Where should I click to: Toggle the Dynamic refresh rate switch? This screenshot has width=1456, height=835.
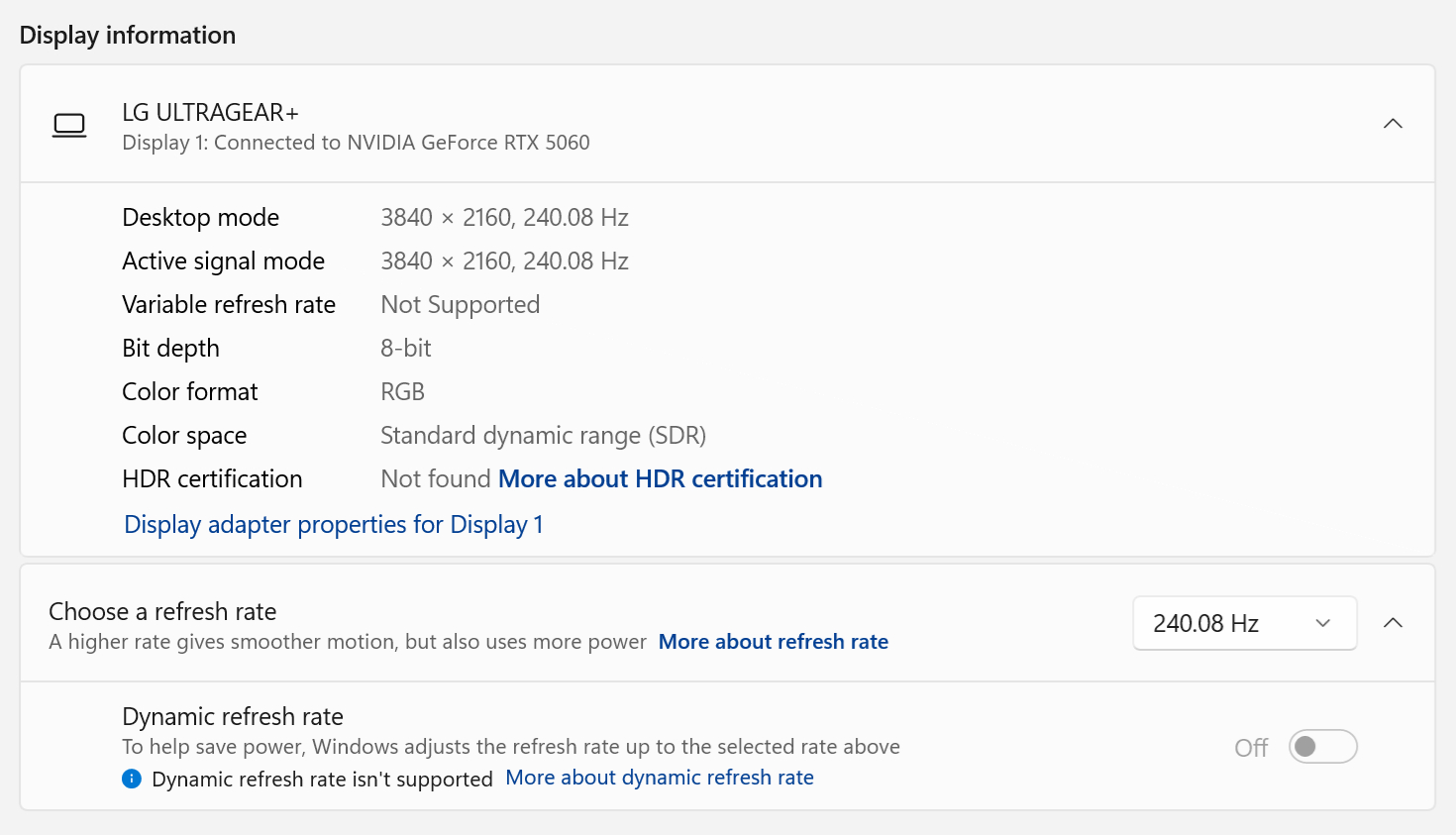tap(1322, 747)
